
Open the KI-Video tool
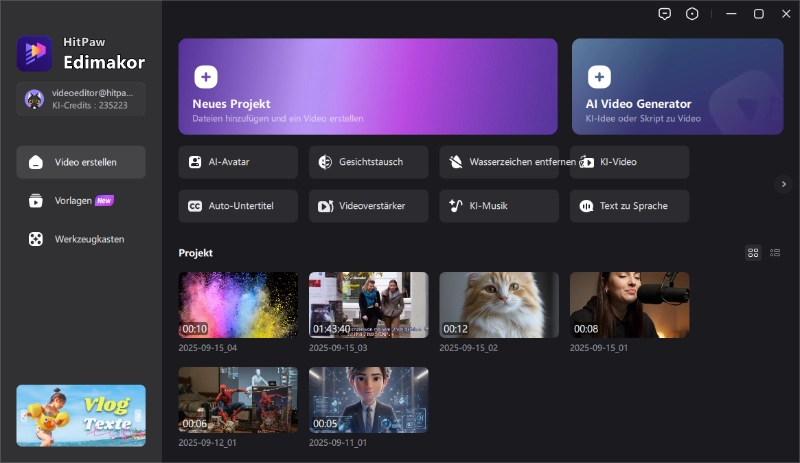(x=630, y=162)
